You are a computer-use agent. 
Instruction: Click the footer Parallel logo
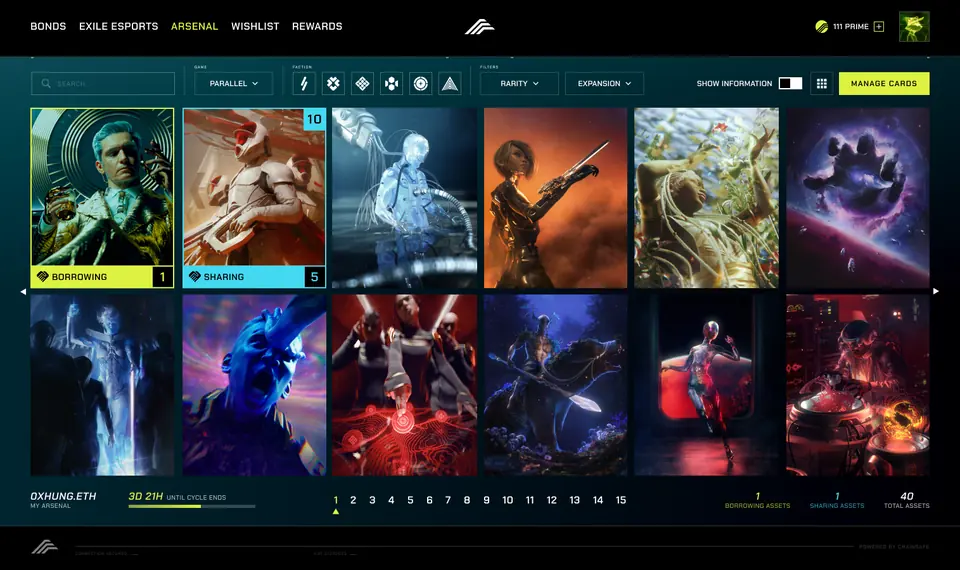[45, 547]
